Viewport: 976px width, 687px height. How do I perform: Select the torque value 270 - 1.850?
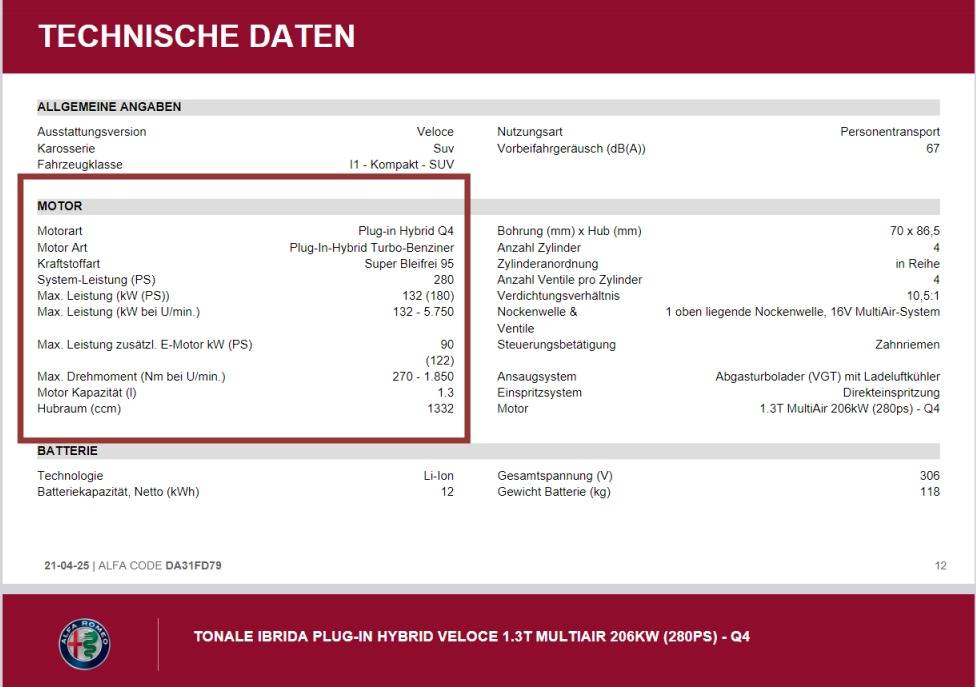[423, 376]
